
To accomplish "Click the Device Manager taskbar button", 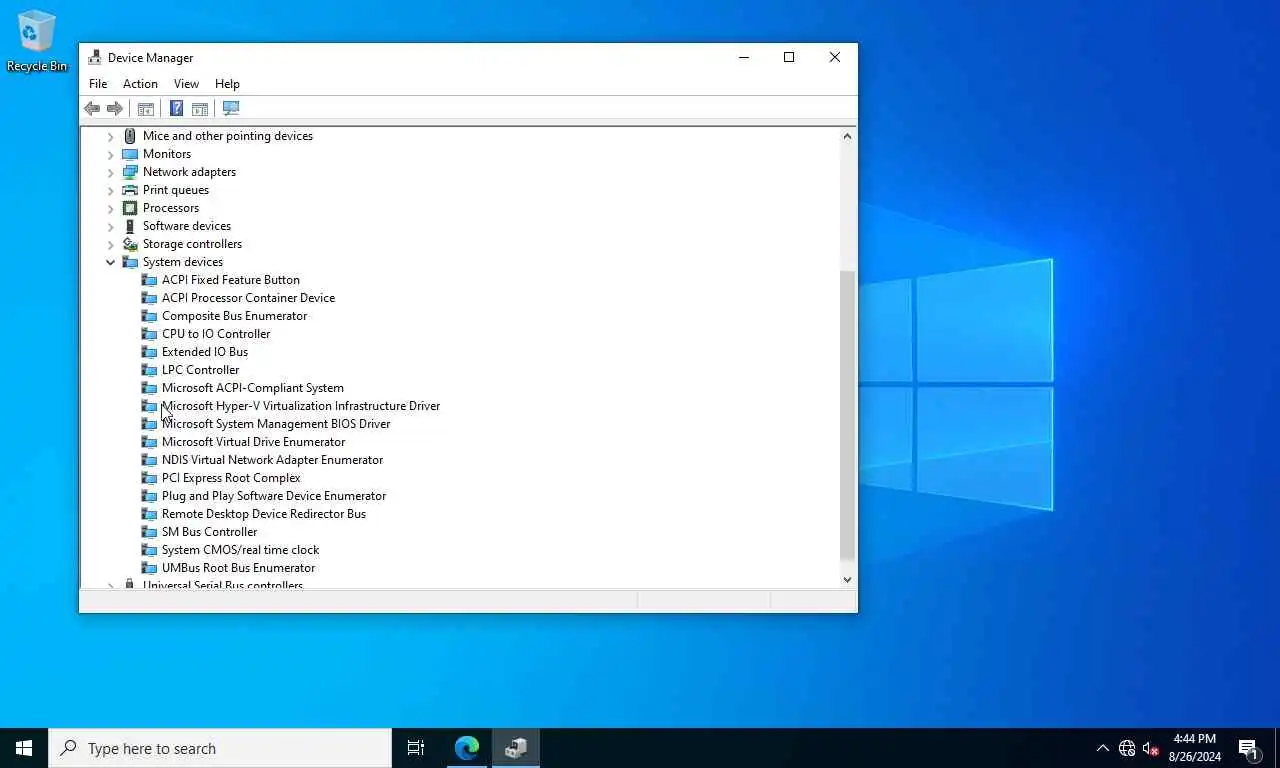I will tap(516, 748).
